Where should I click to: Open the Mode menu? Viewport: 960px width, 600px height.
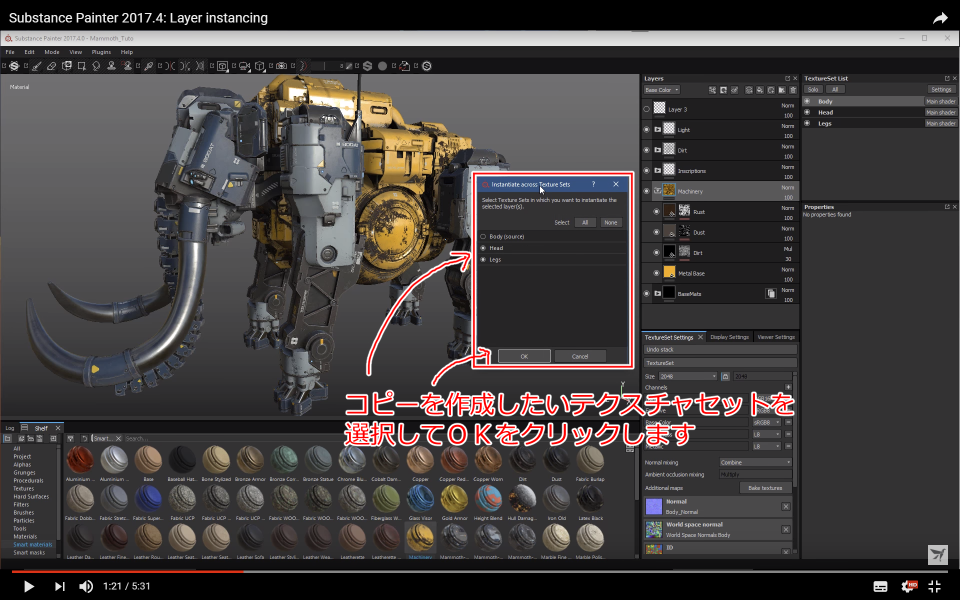(x=51, y=52)
